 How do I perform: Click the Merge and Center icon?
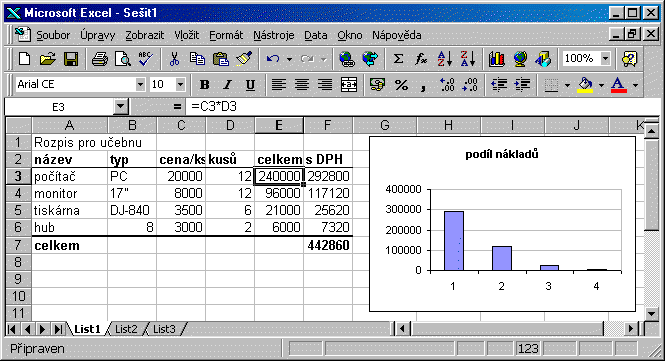tap(349, 85)
